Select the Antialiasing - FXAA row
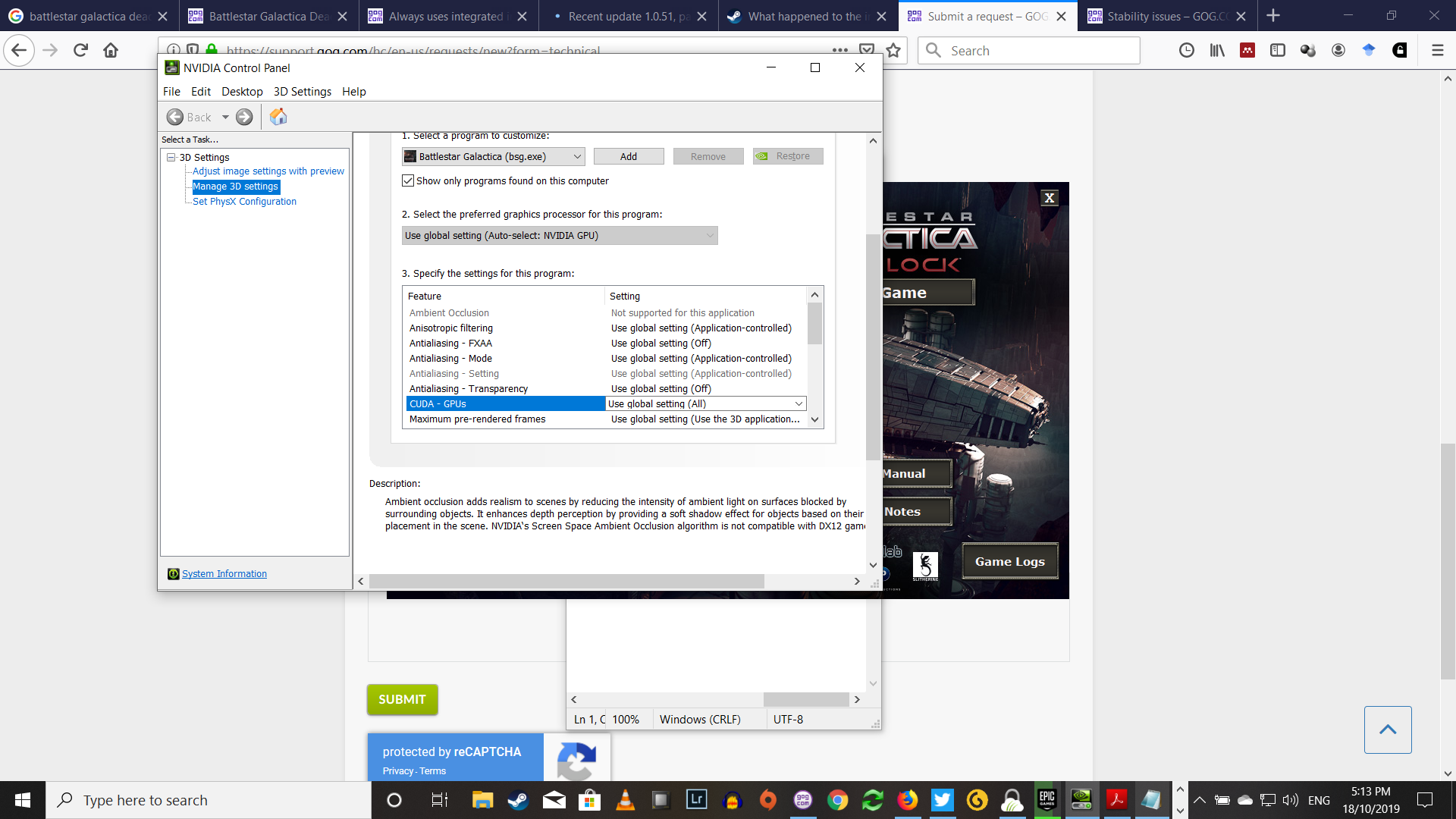The height and width of the screenshot is (819, 1456). 604,344
